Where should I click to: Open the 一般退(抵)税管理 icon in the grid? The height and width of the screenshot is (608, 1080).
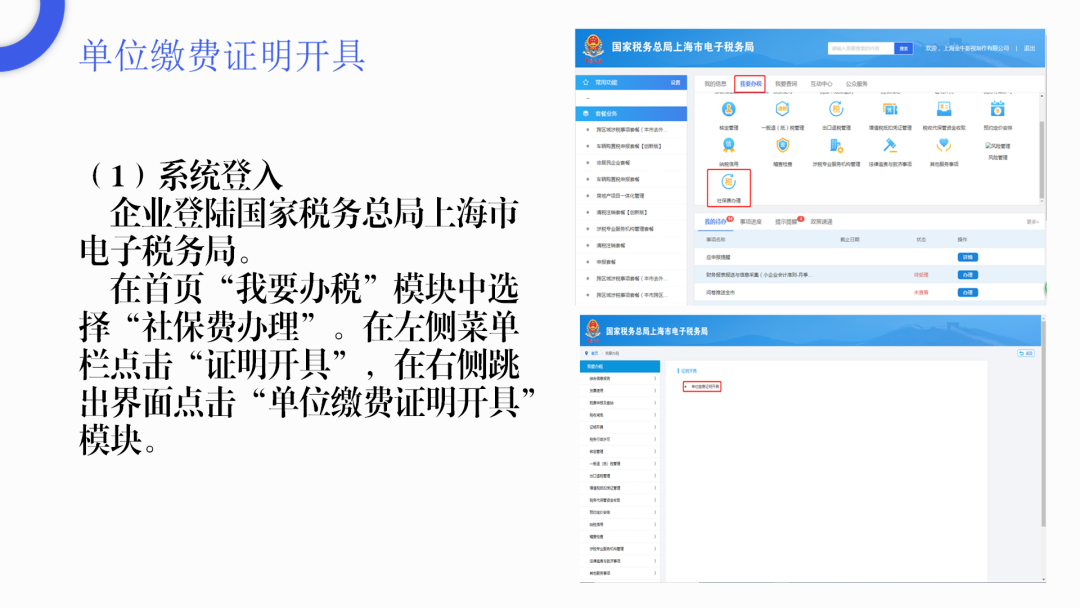(x=782, y=109)
